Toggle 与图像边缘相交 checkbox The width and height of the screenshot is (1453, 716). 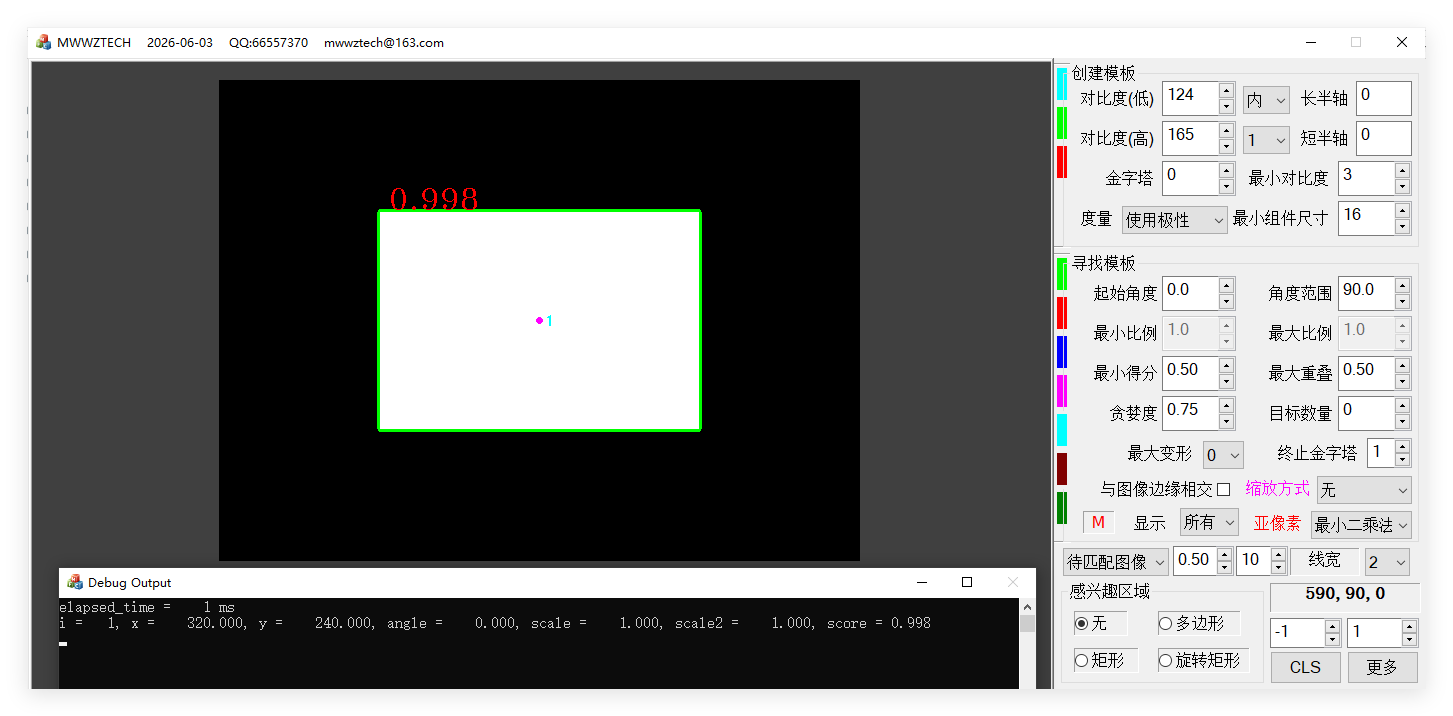coord(1223,489)
